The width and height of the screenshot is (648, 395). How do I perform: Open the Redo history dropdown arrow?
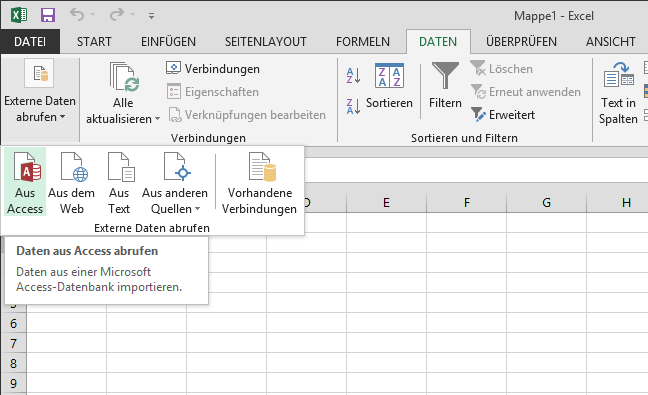coord(133,15)
